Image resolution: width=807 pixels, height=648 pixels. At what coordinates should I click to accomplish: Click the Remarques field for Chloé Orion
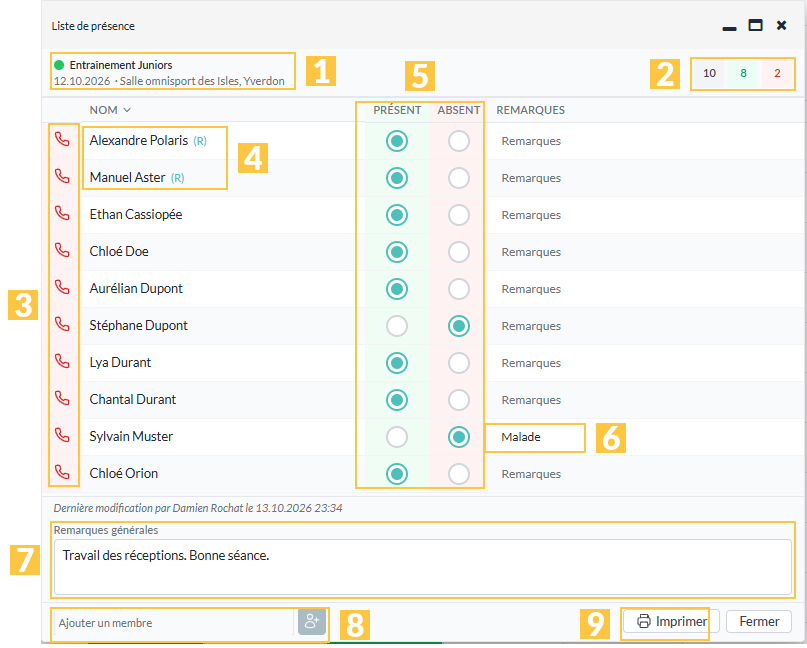(x=531, y=474)
